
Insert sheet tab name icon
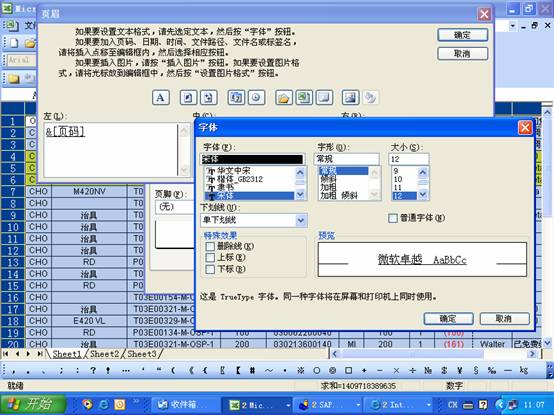click(324, 97)
